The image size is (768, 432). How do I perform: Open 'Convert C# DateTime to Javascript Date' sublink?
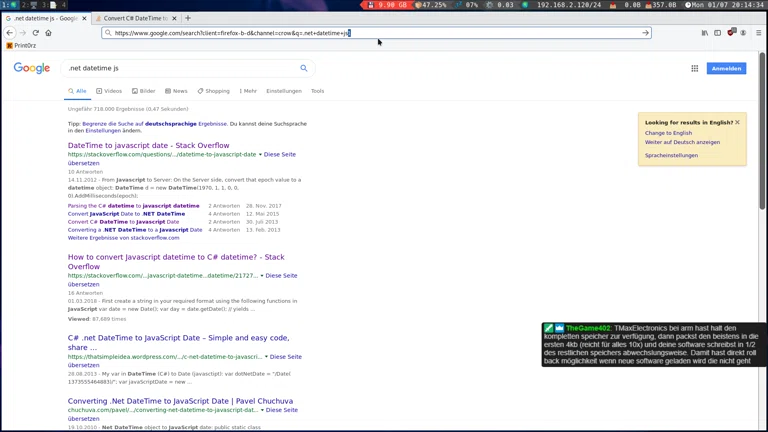click(x=123, y=222)
